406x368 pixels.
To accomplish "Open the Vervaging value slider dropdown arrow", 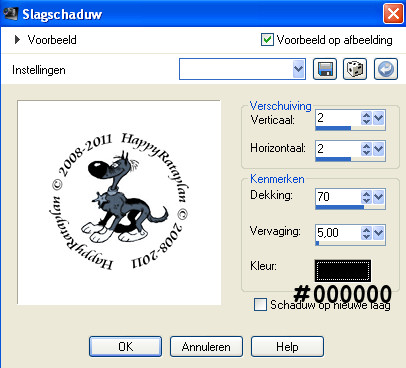I will point(379,233).
